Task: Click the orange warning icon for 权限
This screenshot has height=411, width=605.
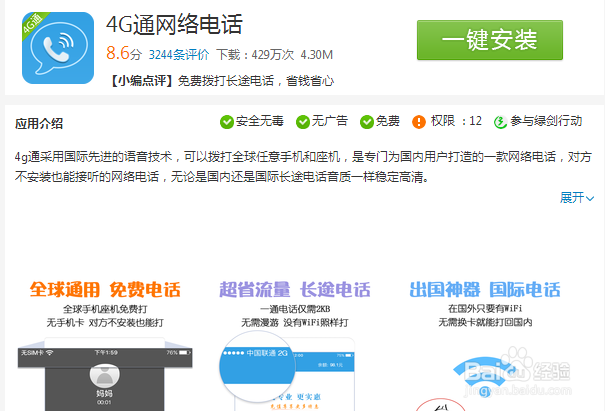Action: click(419, 122)
